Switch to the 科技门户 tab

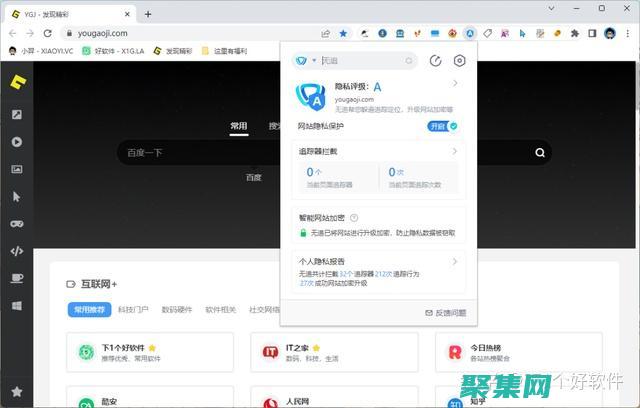click(133, 310)
